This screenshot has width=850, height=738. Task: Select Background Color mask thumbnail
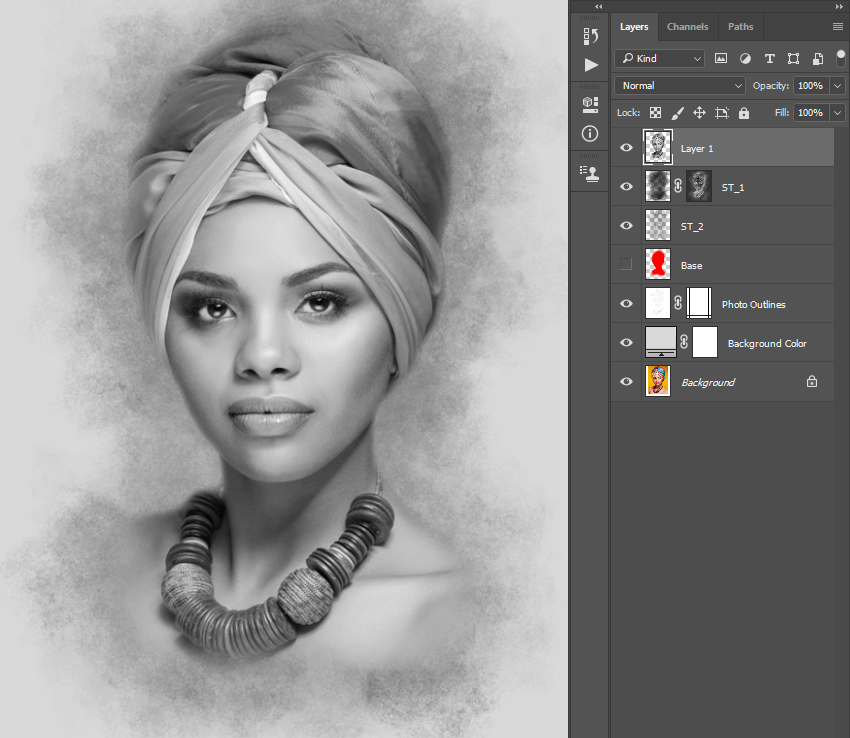tap(705, 342)
